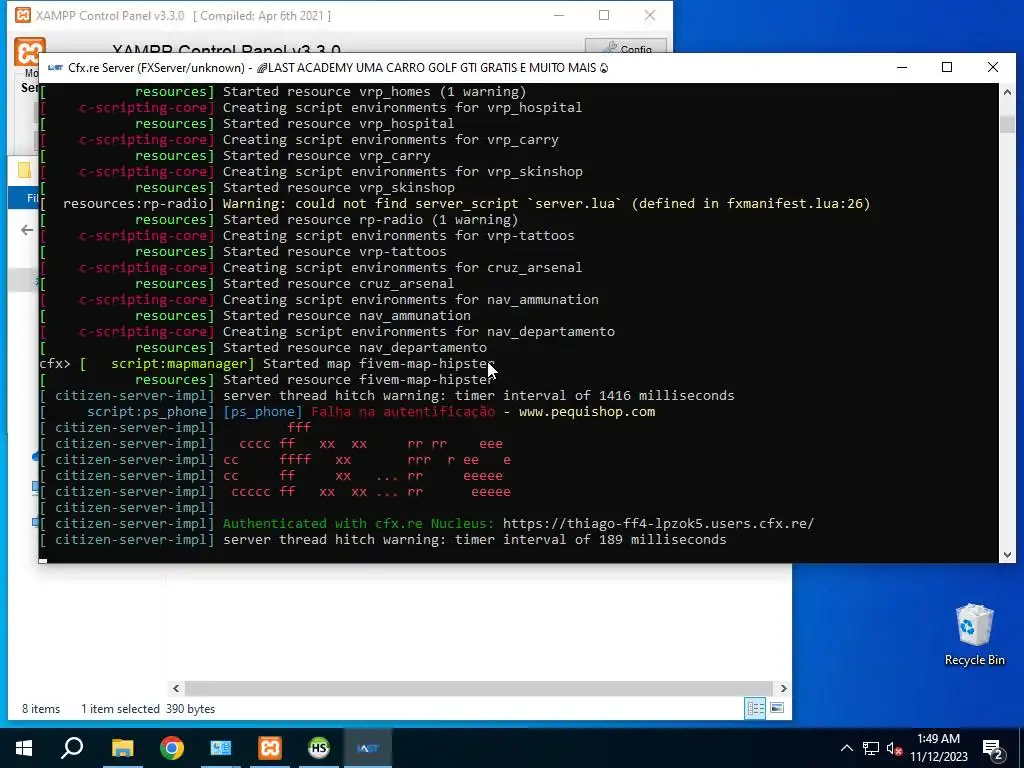Open the taskbar clock and date

(938, 748)
